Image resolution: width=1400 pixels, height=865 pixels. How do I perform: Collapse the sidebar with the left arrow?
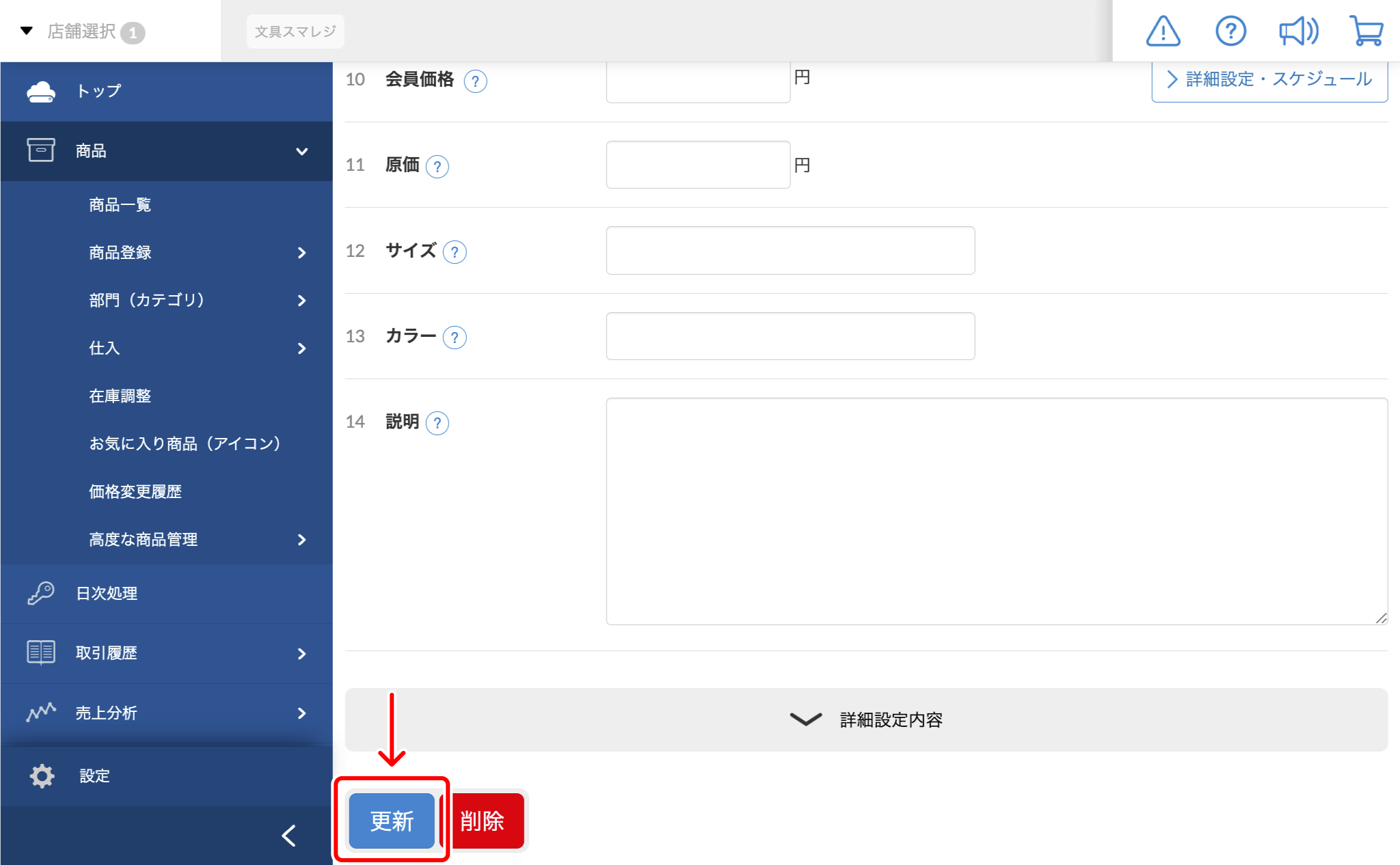(x=289, y=836)
